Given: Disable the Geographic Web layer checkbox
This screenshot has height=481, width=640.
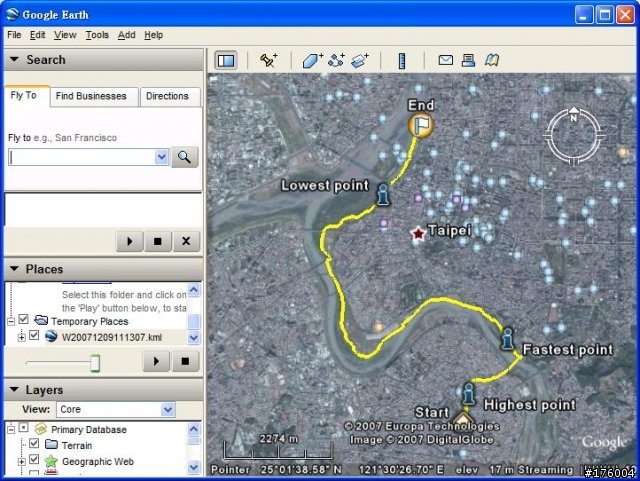Looking at the screenshot, I should [x=34, y=460].
